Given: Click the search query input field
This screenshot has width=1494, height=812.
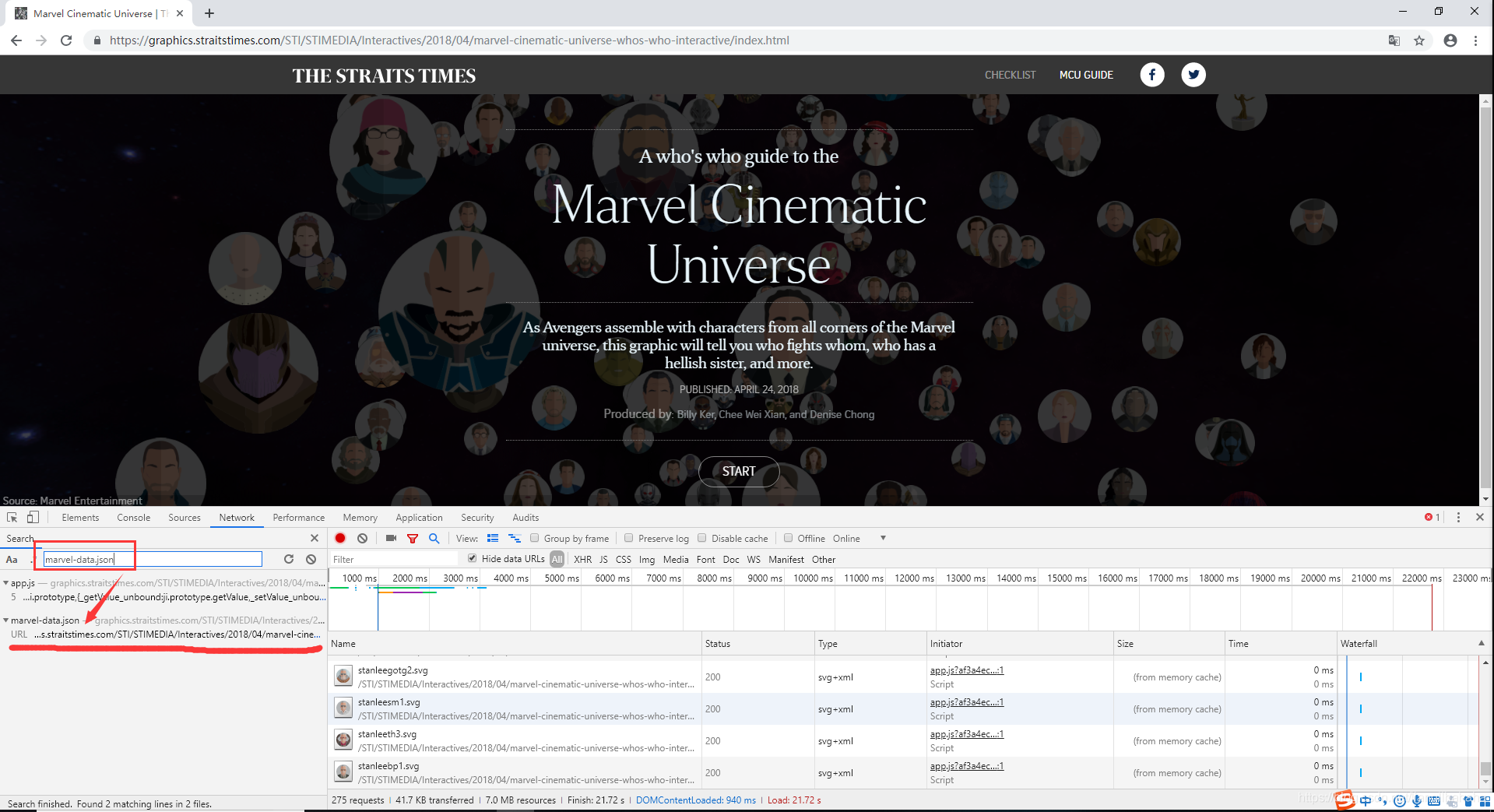Looking at the screenshot, I should point(153,559).
